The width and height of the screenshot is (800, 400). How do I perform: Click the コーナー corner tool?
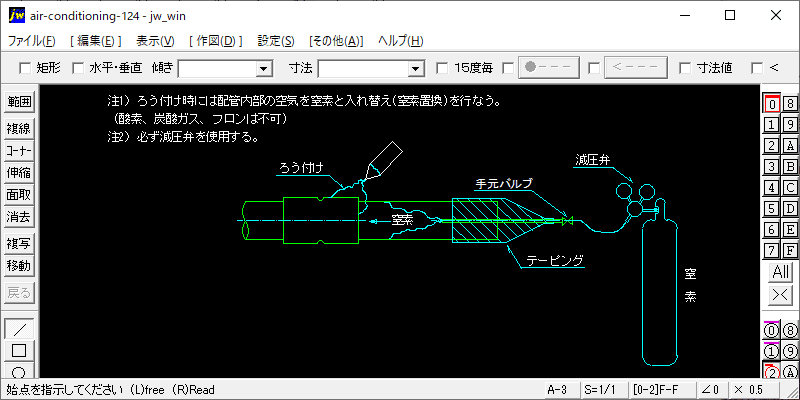(x=19, y=151)
